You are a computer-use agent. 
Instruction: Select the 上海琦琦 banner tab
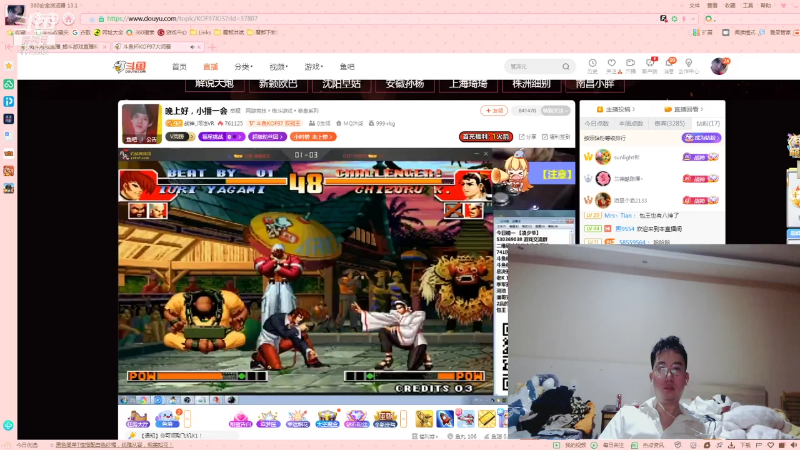pos(468,84)
